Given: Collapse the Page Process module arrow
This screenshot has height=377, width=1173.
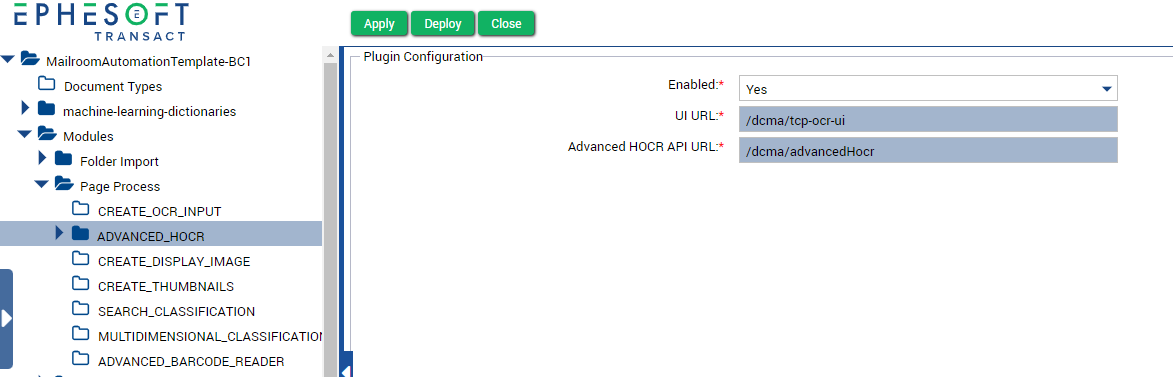Looking at the screenshot, I should [40, 185].
